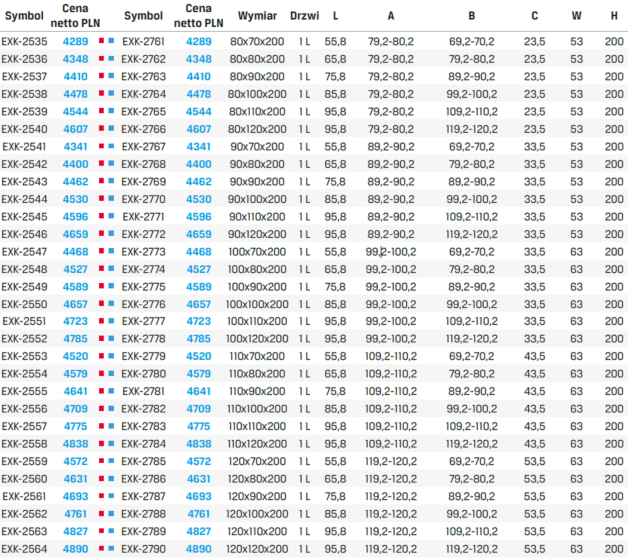Click the red square marker beside EXK-2550
628x560 pixels.
[x=101, y=304]
